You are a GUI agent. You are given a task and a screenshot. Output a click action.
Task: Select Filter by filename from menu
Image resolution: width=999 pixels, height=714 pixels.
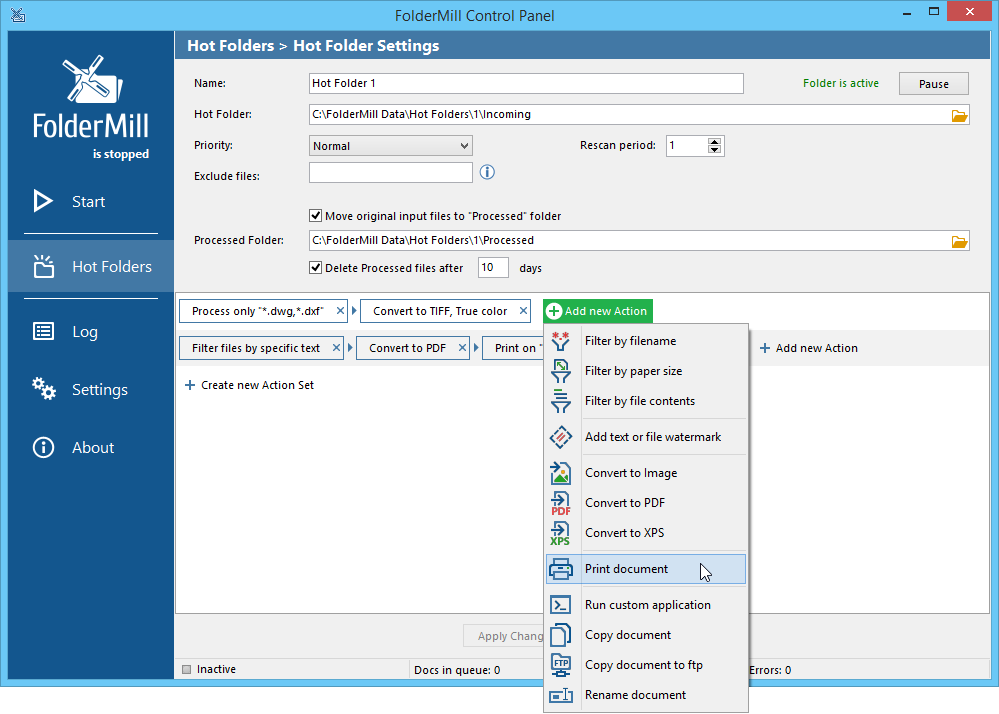coord(646,341)
